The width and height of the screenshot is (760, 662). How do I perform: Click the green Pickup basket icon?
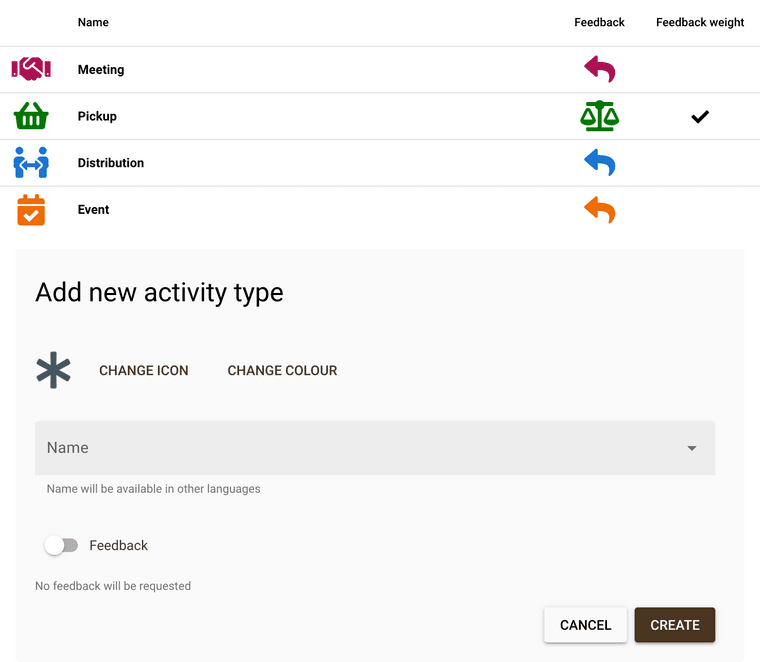coord(31,116)
